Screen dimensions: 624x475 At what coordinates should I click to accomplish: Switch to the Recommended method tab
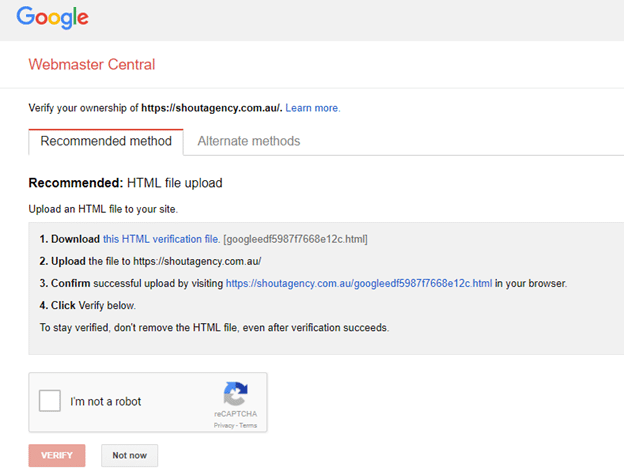[106, 141]
